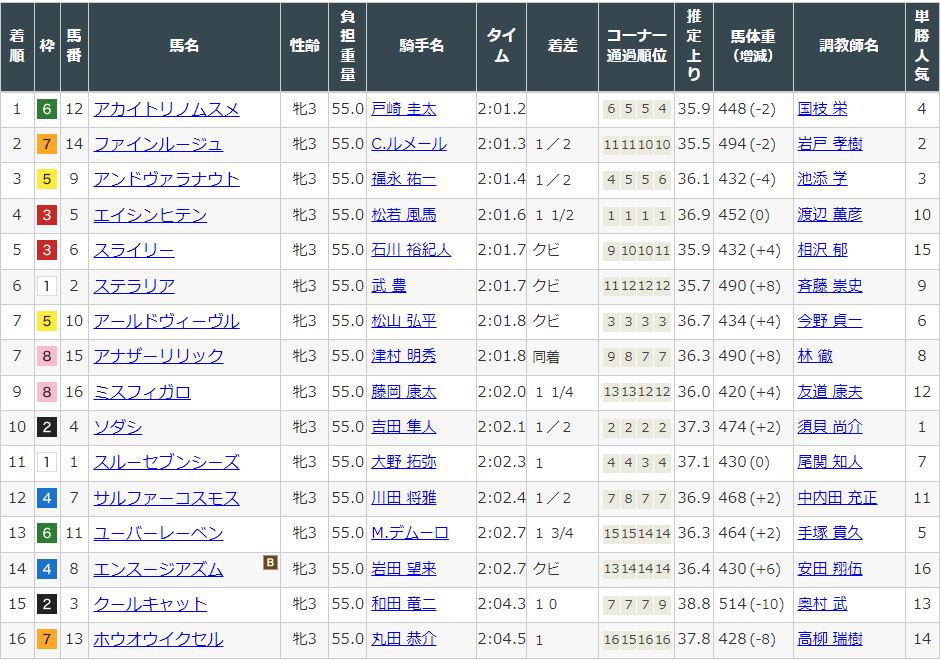
Task: Open trainer link 中内田 充正
Action: click(x=837, y=498)
